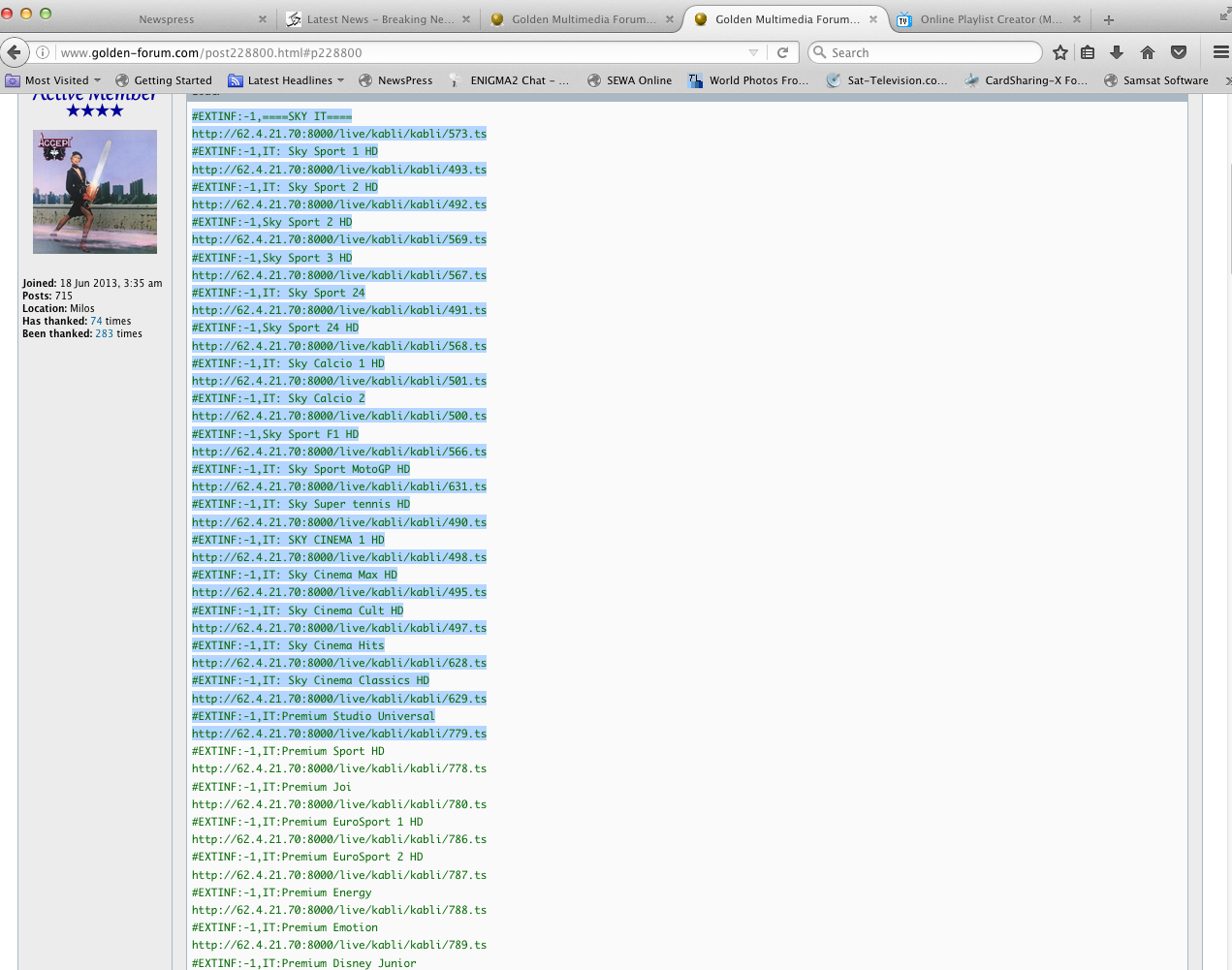Click the 'IT: Sky Cinema Classics HD' line
This screenshot has height=970, width=1232.
point(310,680)
